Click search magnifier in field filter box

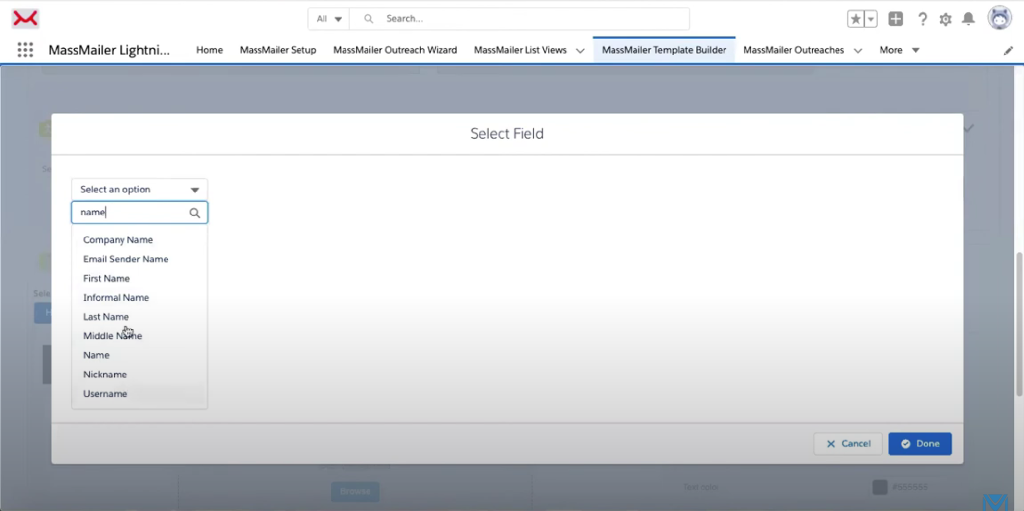point(195,213)
